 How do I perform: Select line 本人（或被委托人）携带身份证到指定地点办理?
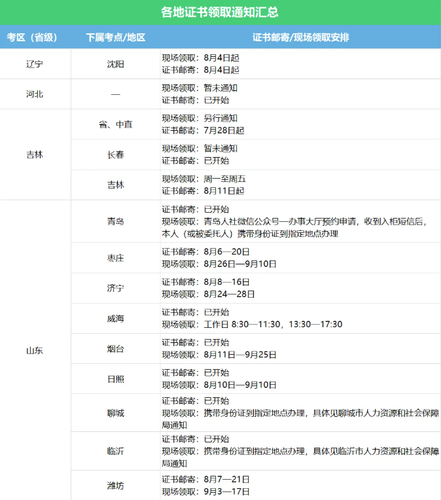tap(250, 234)
